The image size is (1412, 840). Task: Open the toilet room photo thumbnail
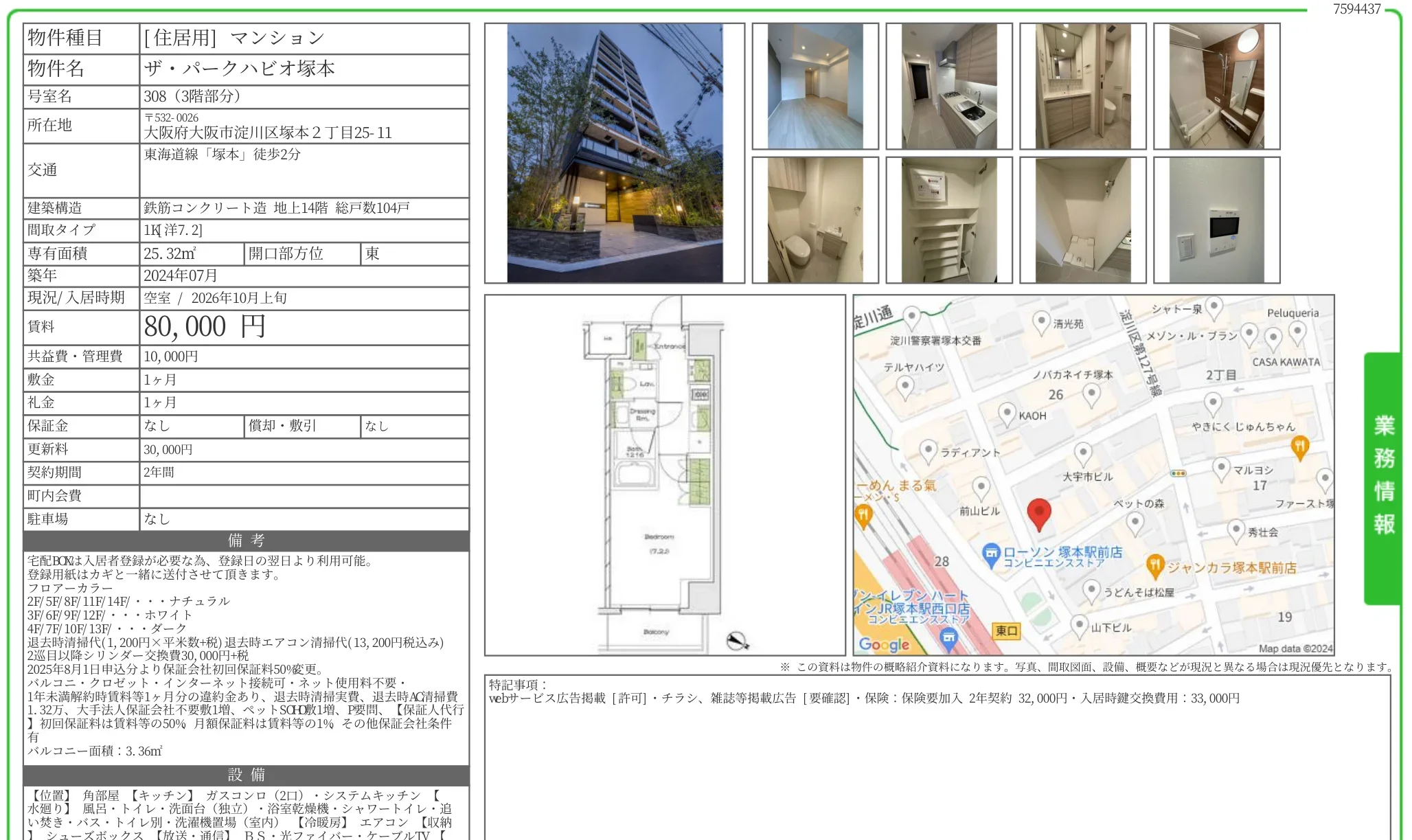click(815, 220)
